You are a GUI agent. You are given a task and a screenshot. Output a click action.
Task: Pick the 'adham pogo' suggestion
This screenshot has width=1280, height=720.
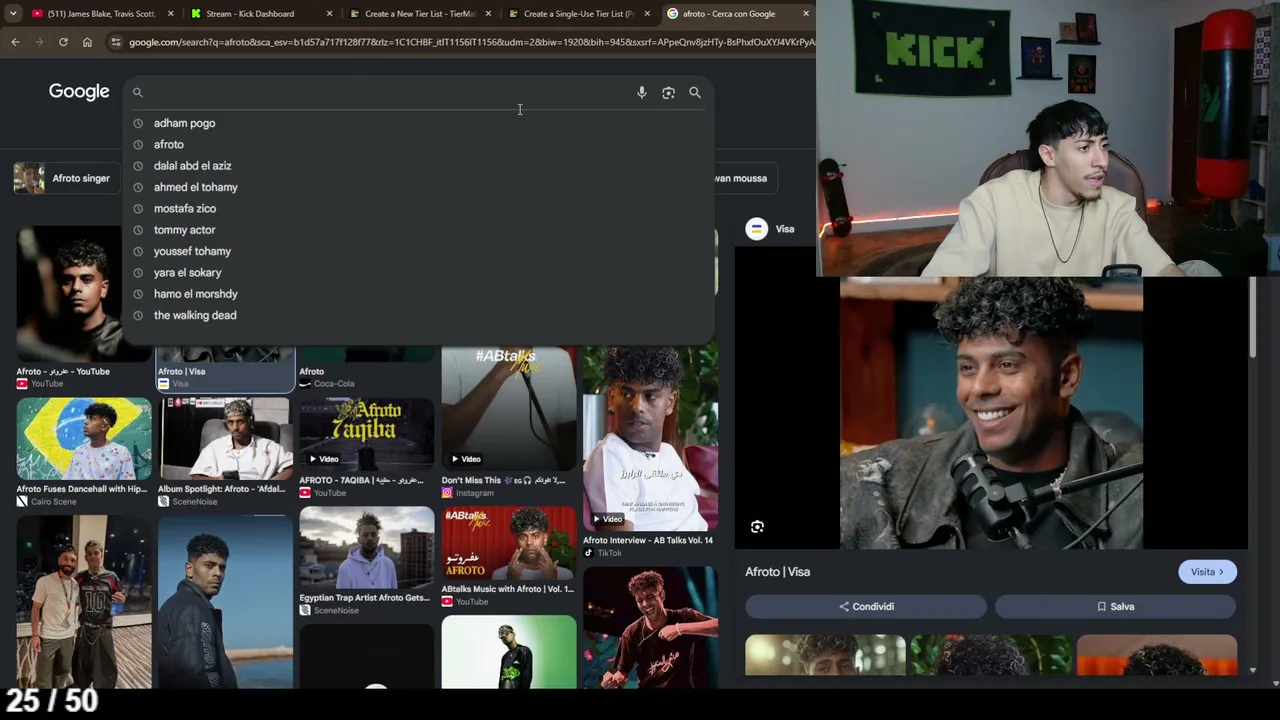click(x=184, y=123)
